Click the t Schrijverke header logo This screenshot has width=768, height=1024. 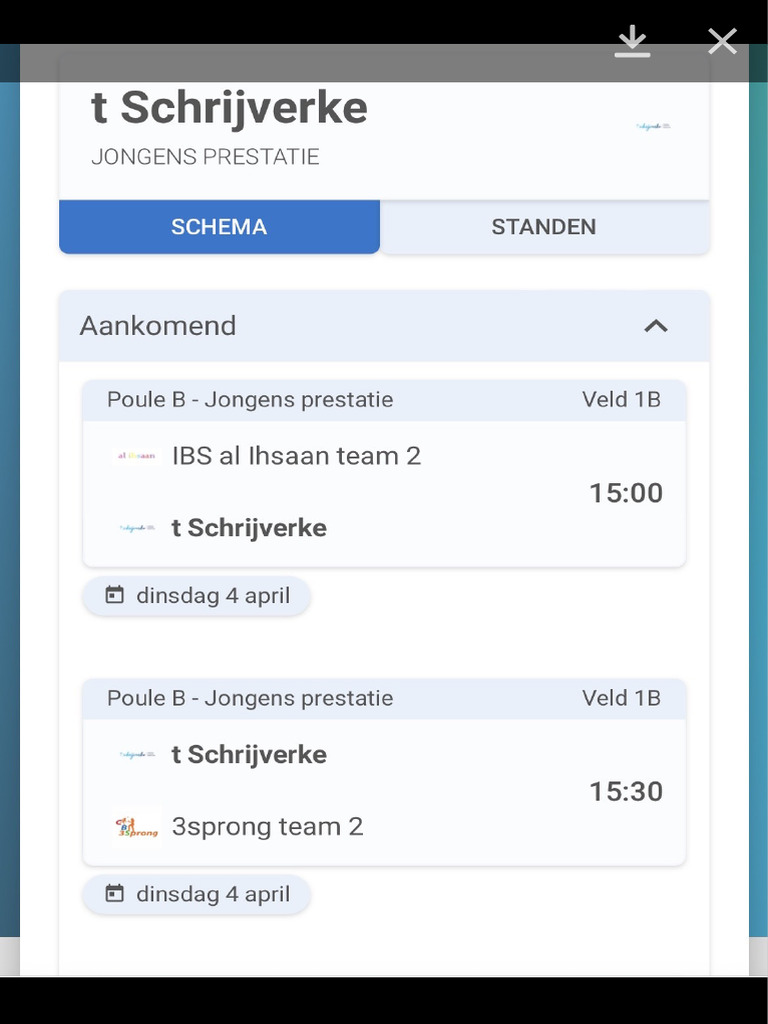coord(653,127)
